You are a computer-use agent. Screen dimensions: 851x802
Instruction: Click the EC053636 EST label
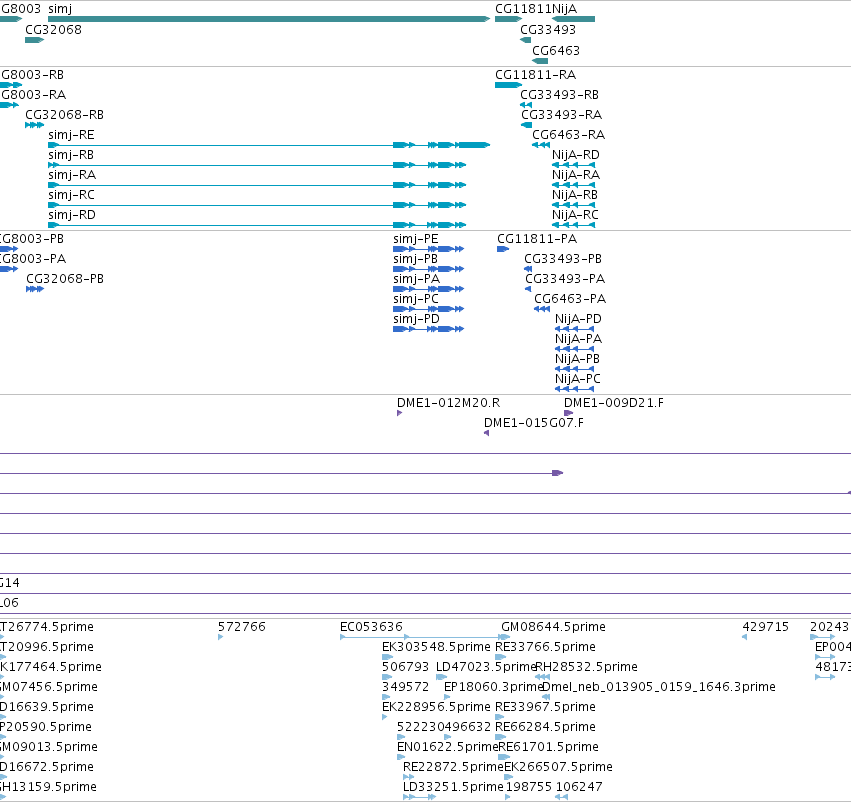coord(371,627)
